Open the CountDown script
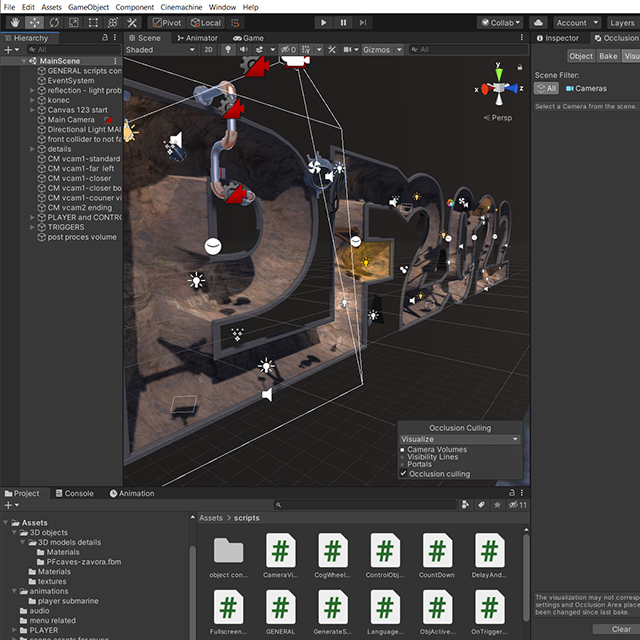Screen dimensions: 640x640 pyautogui.click(x=437, y=556)
